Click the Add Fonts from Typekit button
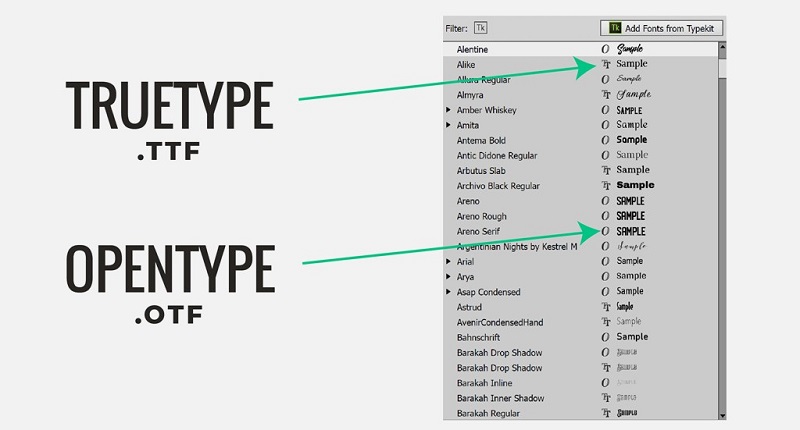800x430 pixels. pyautogui.click(x=660, y=28)
